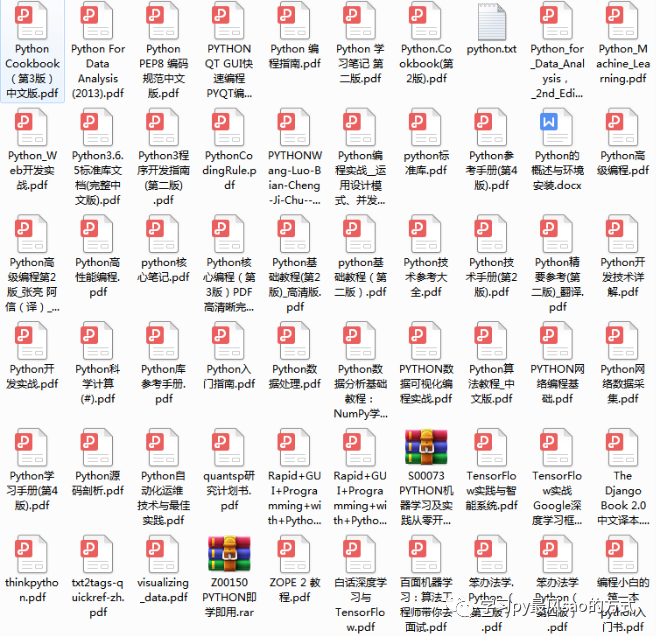
Task: Click the Python_for_Data_Analysis 2nd Edition icon
Action: pyautogui.click(x=557, y=20)
